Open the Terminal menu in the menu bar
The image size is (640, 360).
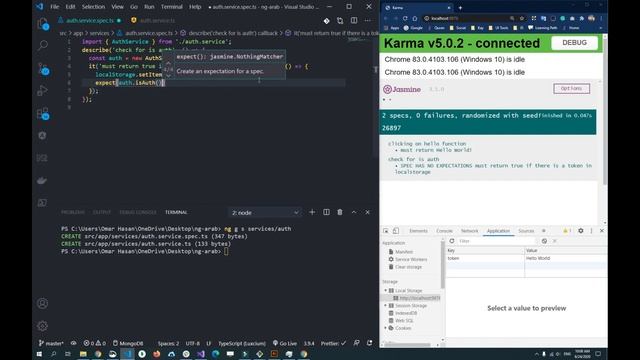click(171, 7)
